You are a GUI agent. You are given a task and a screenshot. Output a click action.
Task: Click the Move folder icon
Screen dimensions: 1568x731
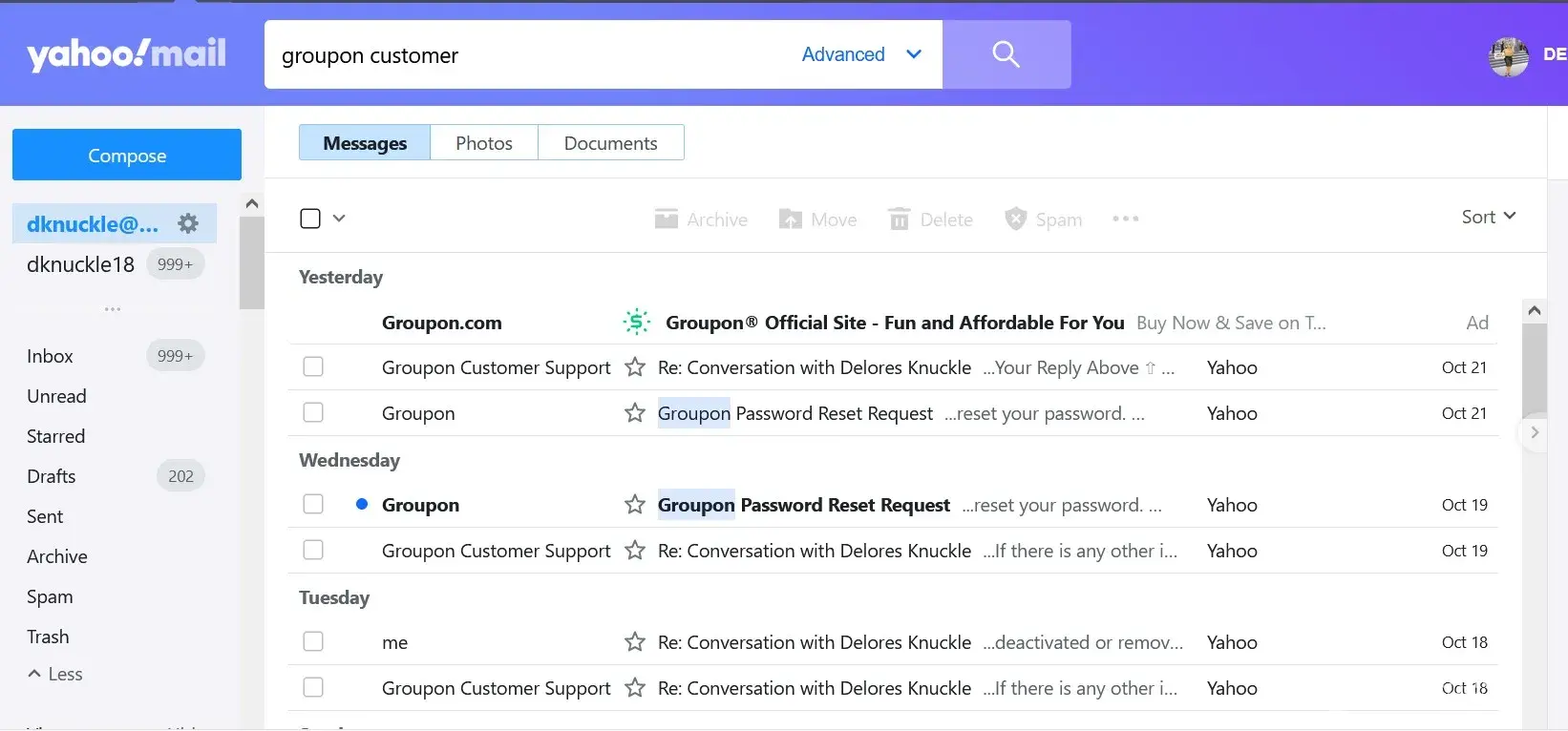(791, 219)
